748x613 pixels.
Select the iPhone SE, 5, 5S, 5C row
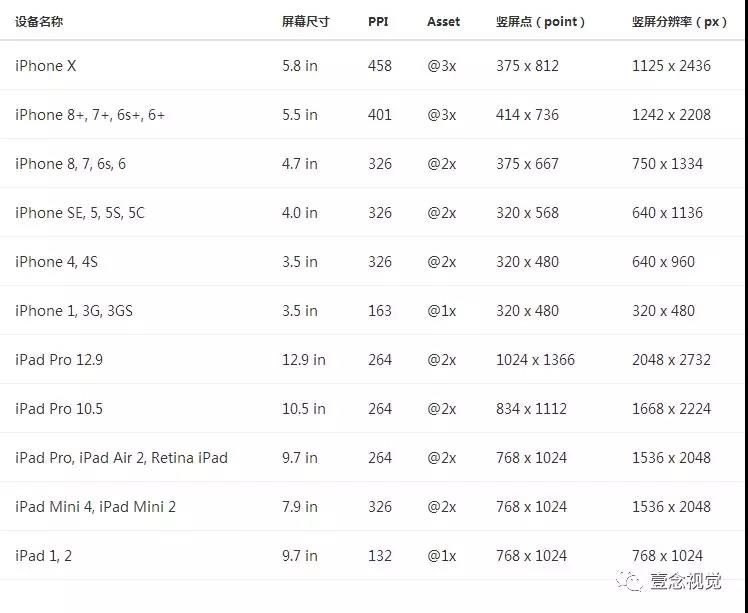coord(80,213)
